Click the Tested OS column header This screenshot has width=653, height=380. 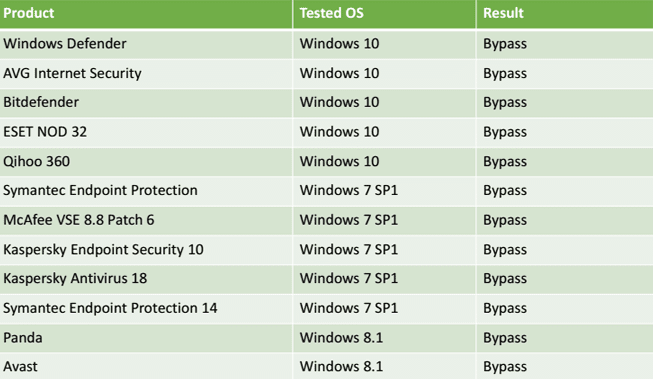pyautogui.click(x=384, y=14)
